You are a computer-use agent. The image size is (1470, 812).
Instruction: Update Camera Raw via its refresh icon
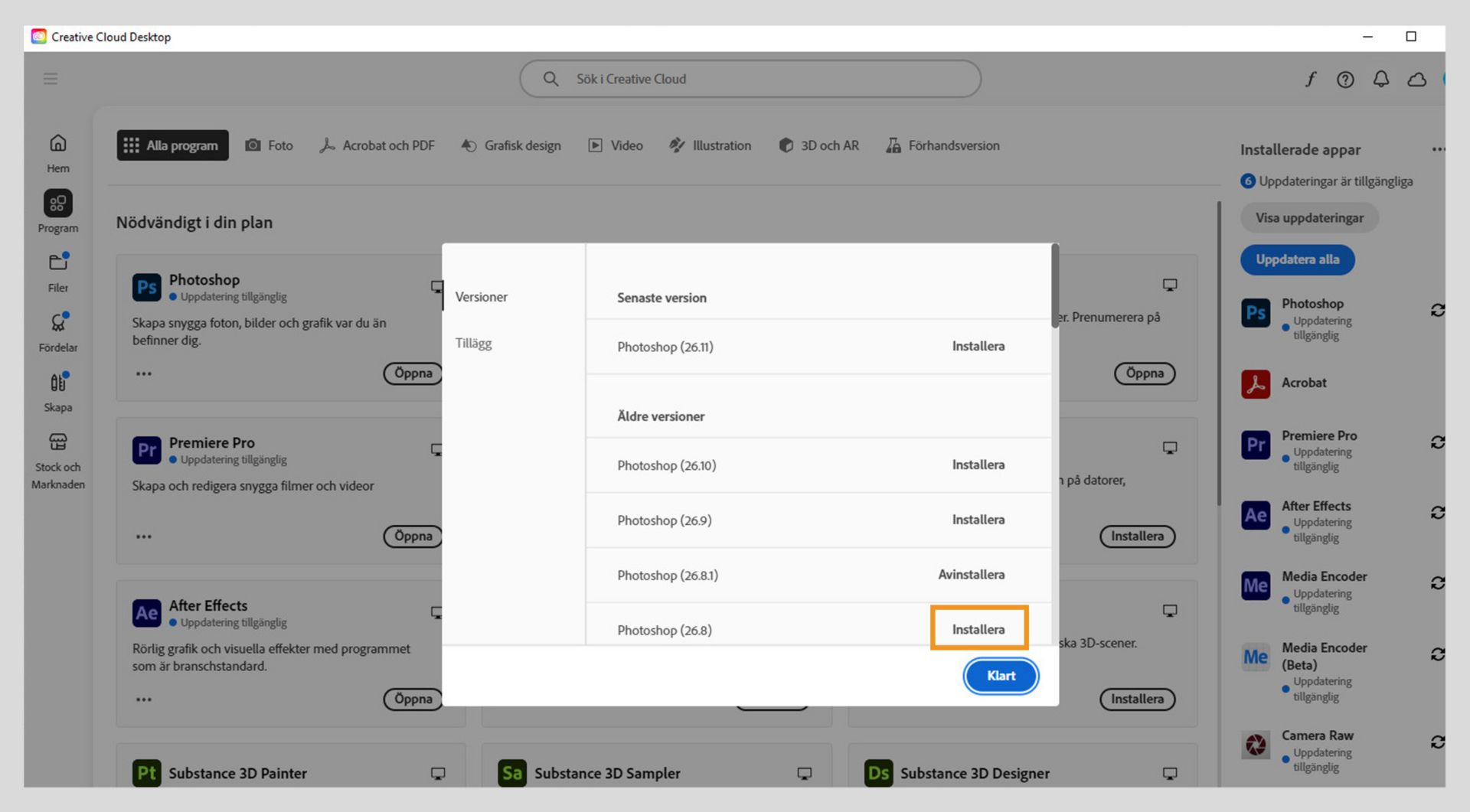1437,742
